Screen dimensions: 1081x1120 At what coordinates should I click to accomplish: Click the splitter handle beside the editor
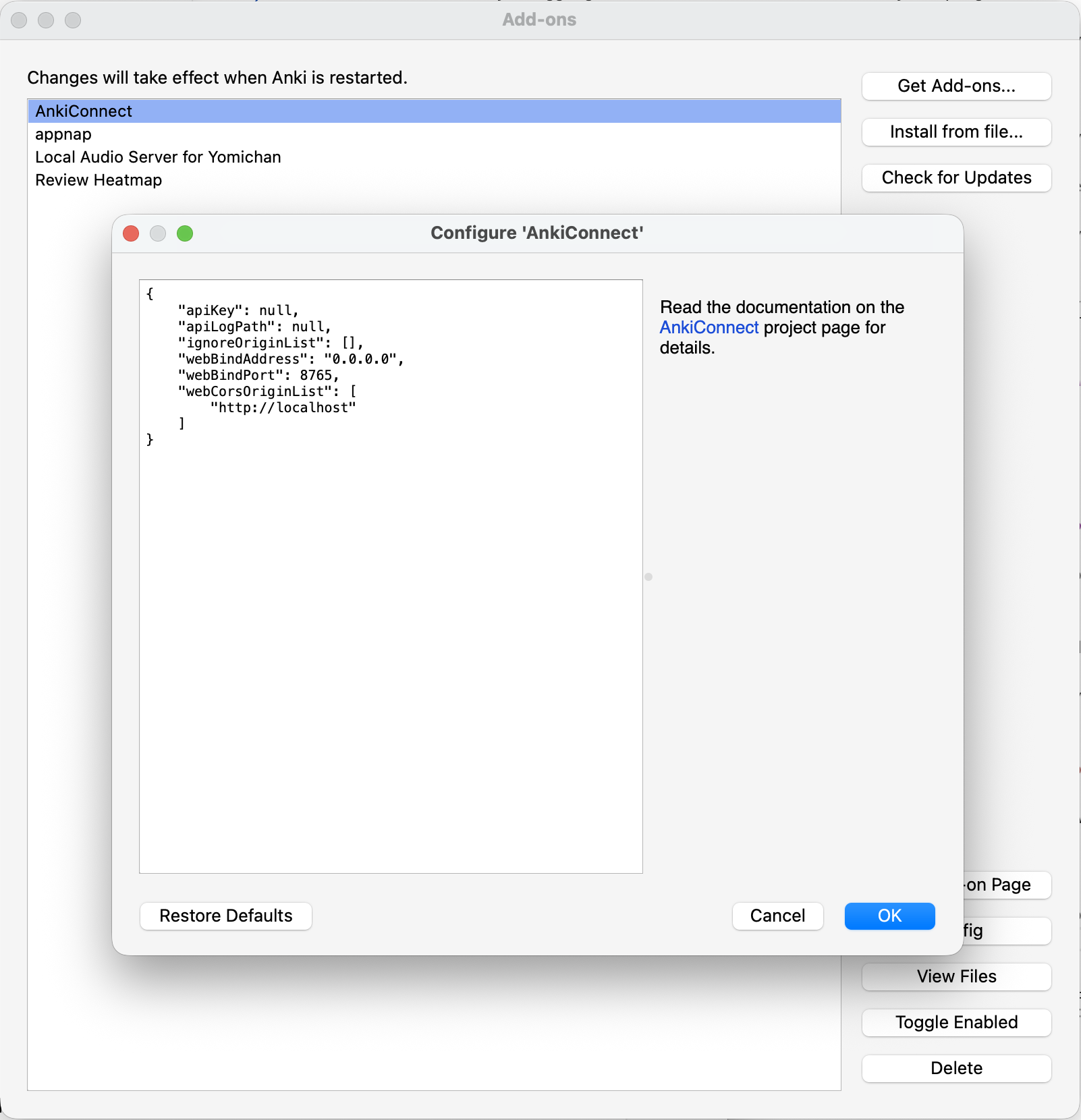(x=648, y=577)
